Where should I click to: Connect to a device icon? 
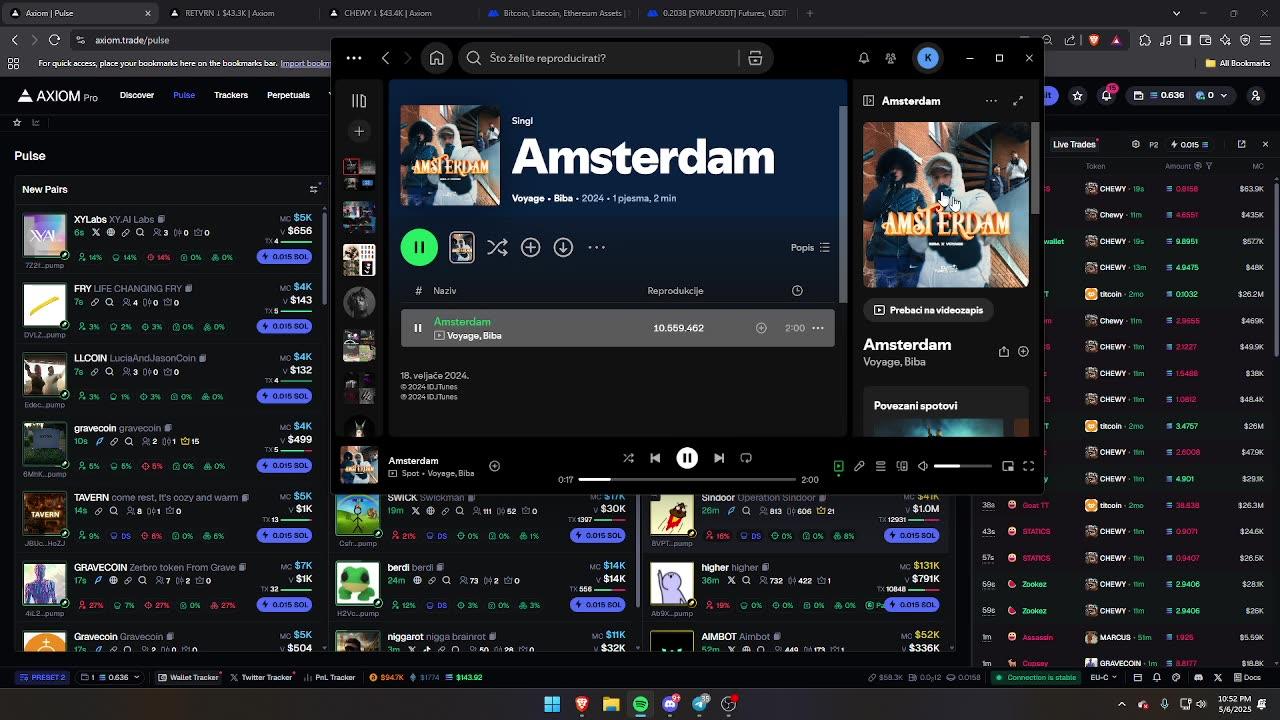902,466
